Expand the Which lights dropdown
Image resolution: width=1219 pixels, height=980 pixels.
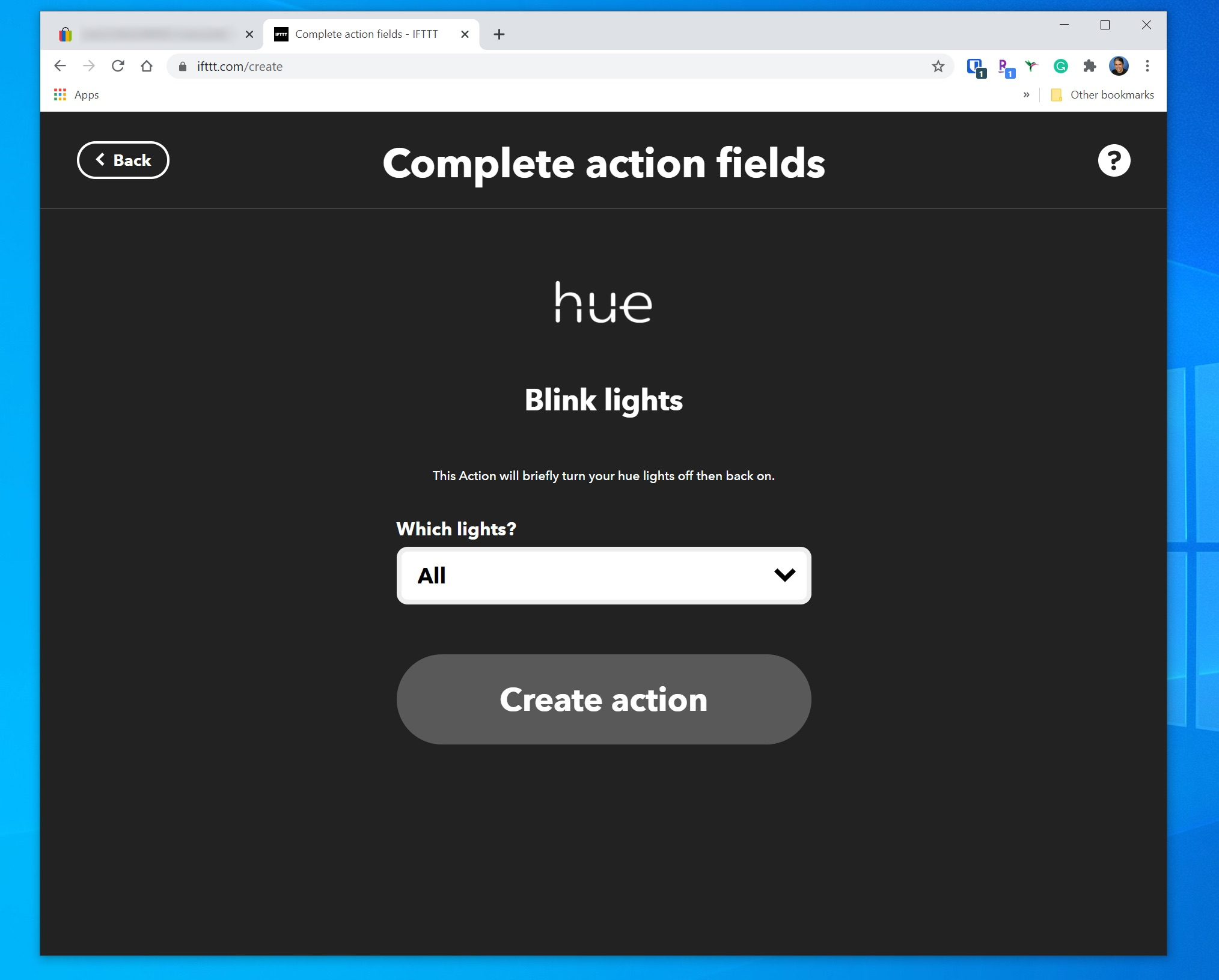603,576
